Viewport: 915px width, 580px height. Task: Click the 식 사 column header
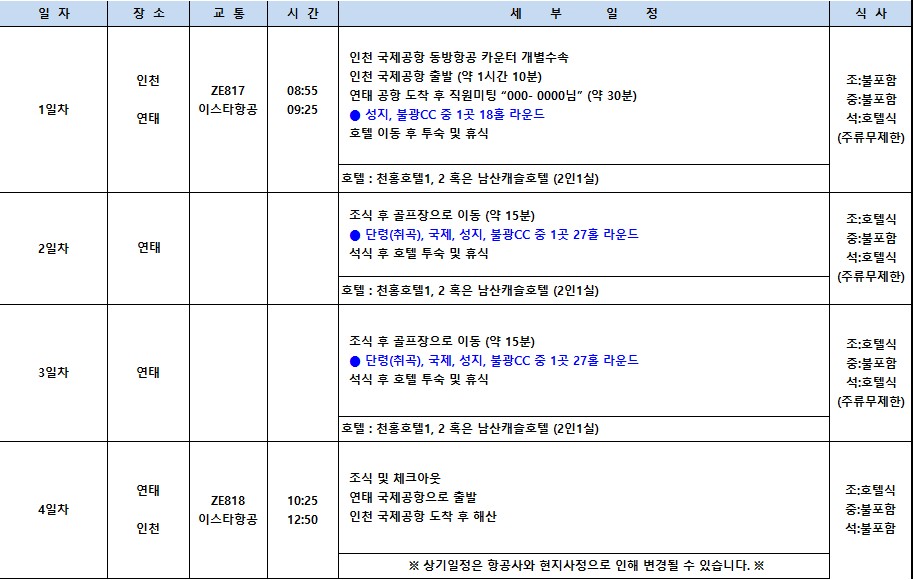(871, 13)
